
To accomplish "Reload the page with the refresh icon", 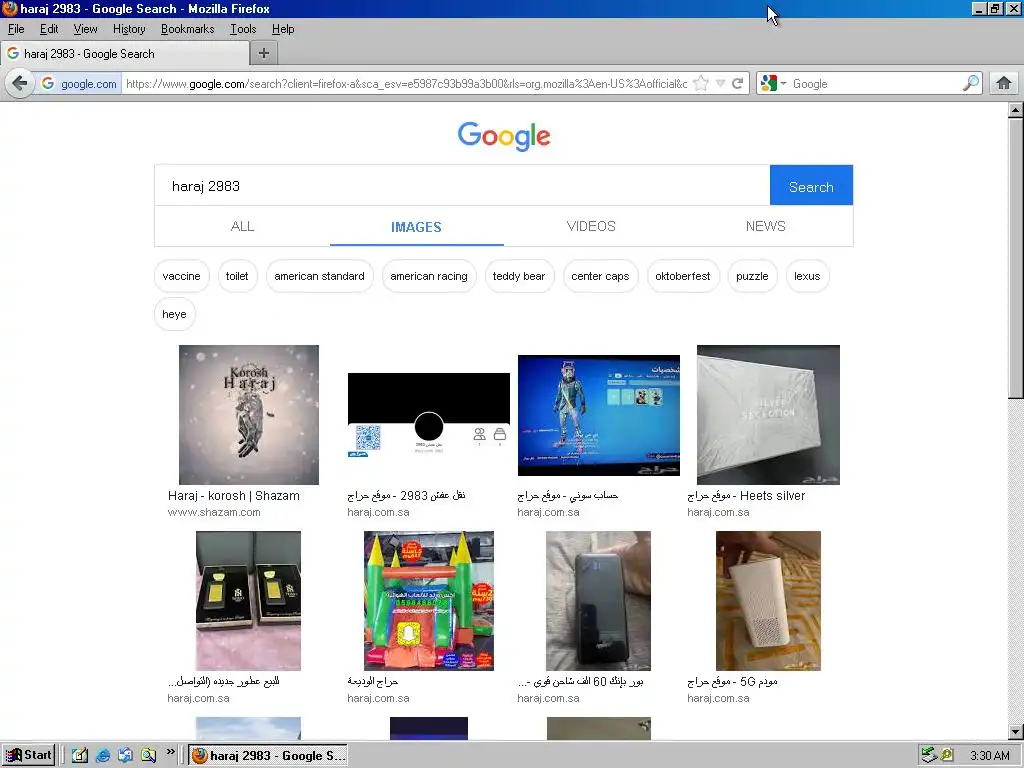I will pyautogui.click(x=738, y=84).
